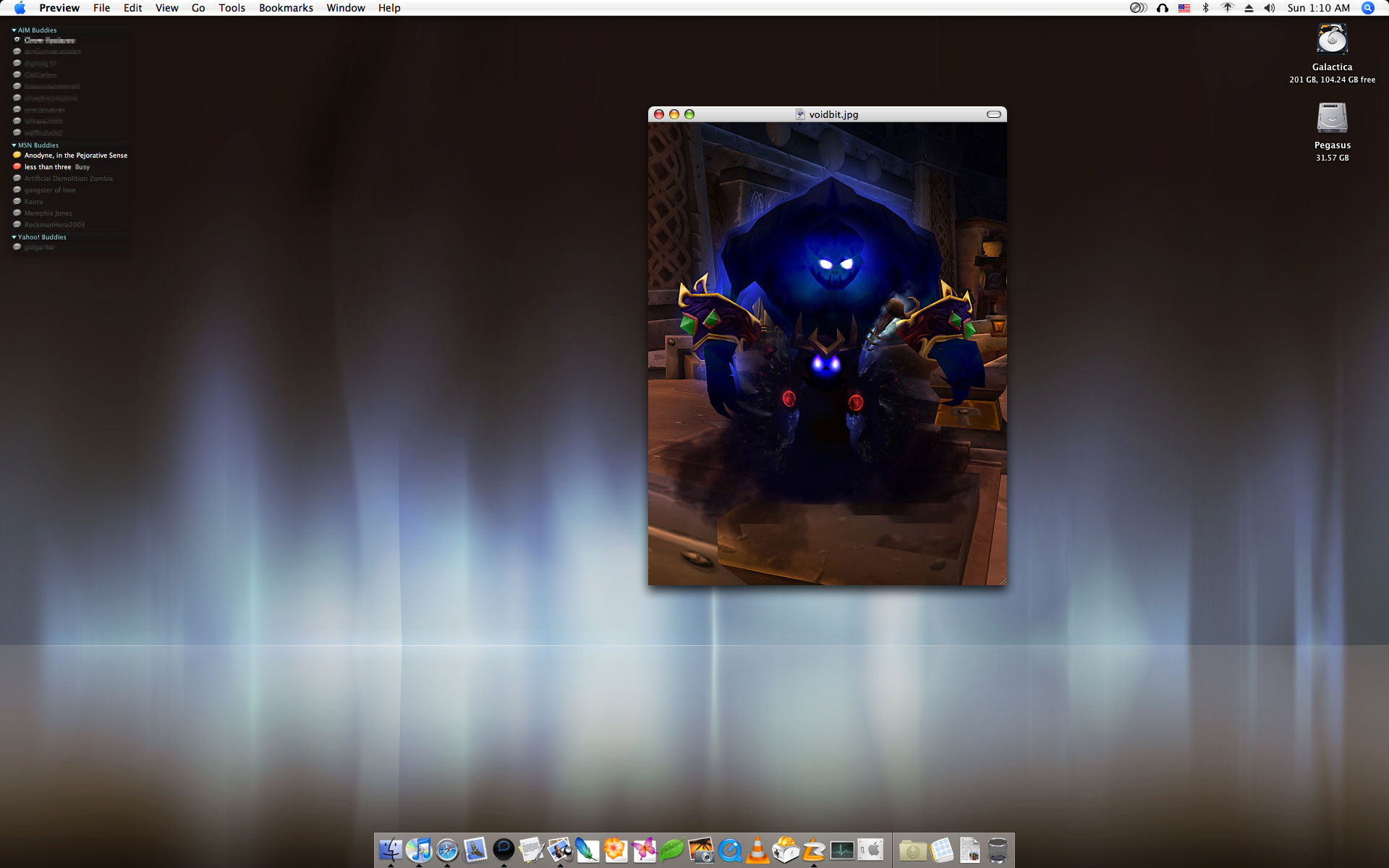This screenshot has width=1389, height=868.
Task: Open the Apple switch preferences icon in Dock
Action: 871,850
